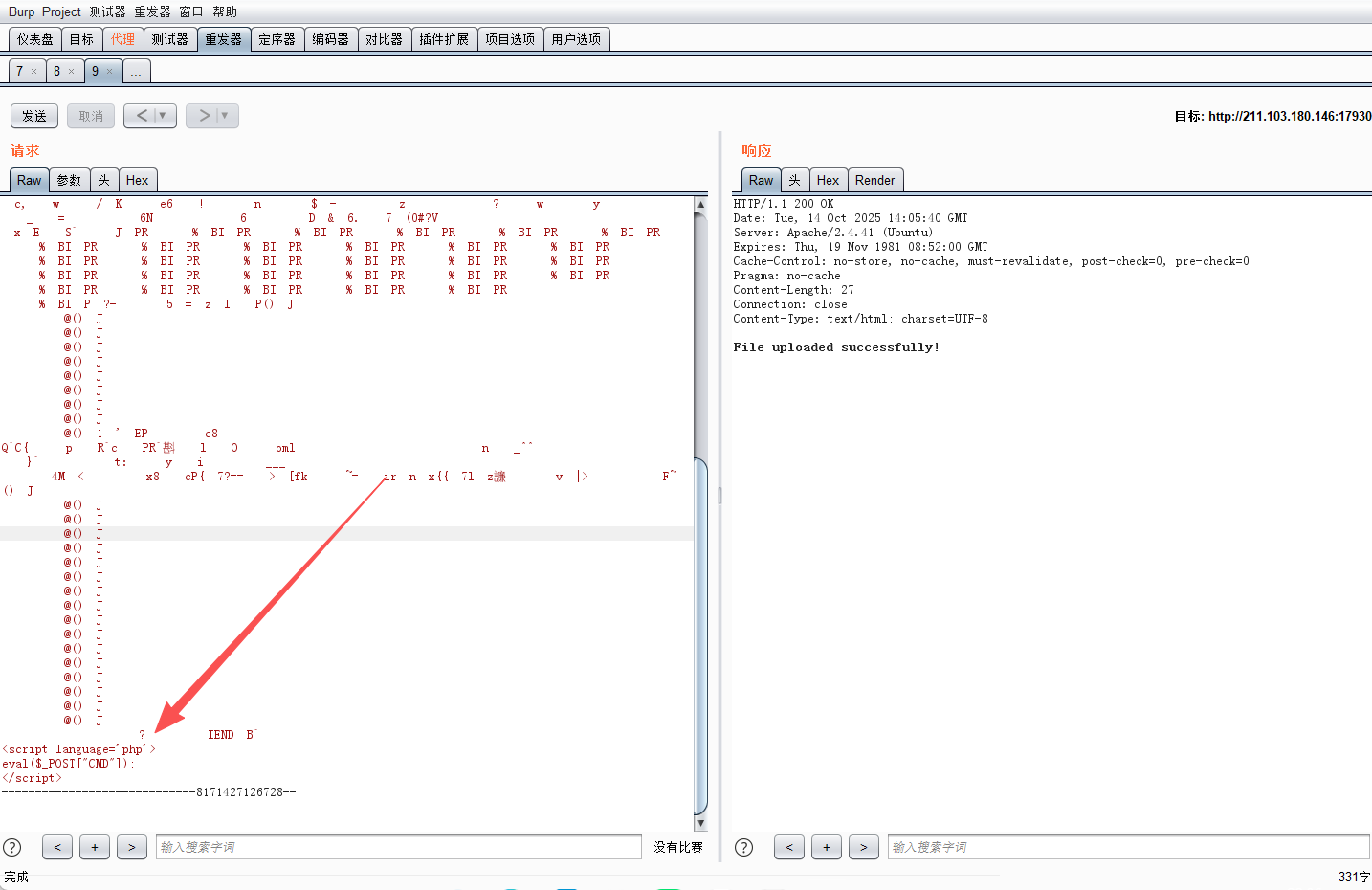Open the 帮助 menu
The image size is (1372, 890).
pos(225,11)
